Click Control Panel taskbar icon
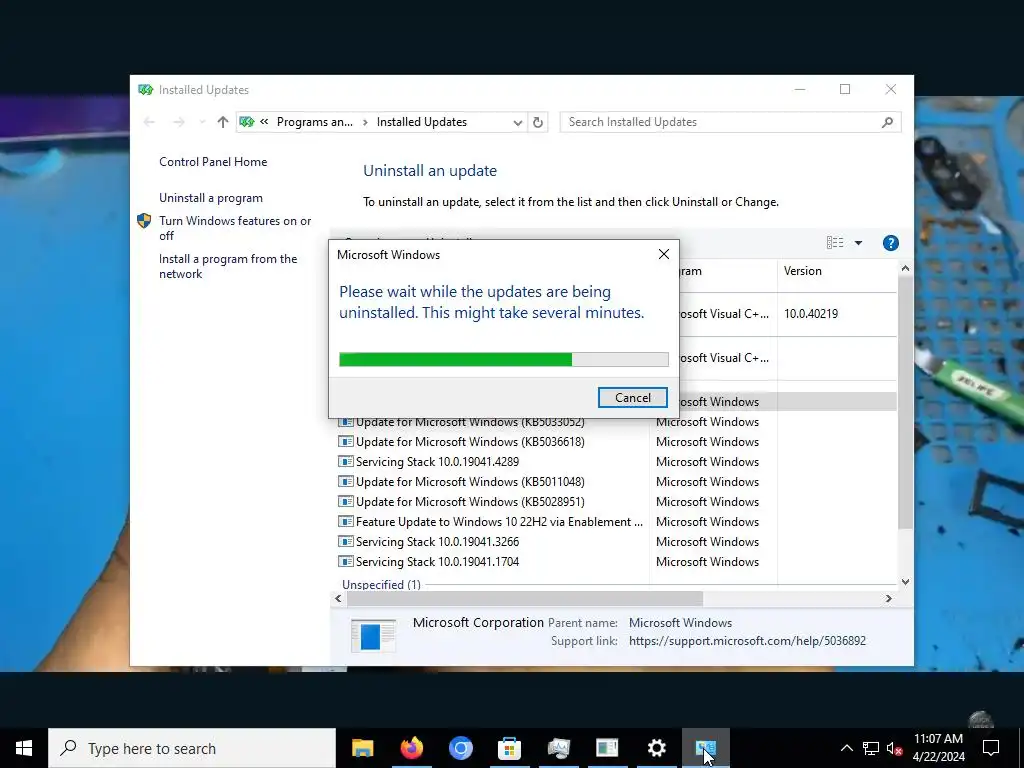1024x768 pixels. (x=705, y=748)
